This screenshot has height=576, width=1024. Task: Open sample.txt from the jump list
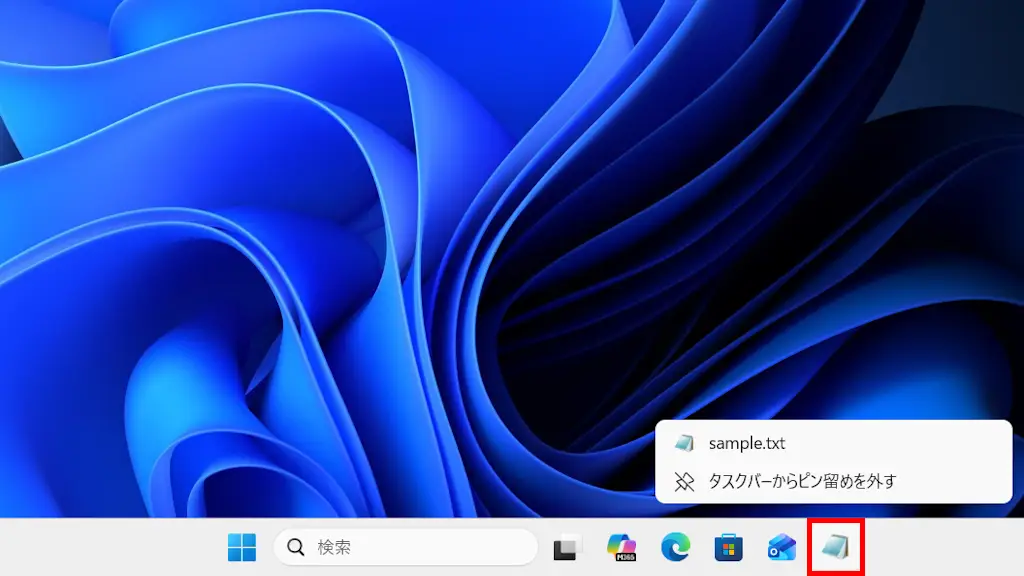point(746,443)
